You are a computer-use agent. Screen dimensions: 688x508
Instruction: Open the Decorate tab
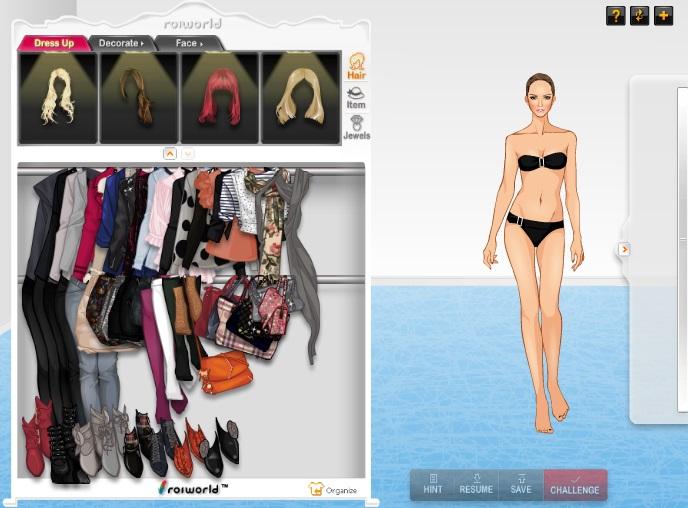pyautogui.click(x=121, y=43)
